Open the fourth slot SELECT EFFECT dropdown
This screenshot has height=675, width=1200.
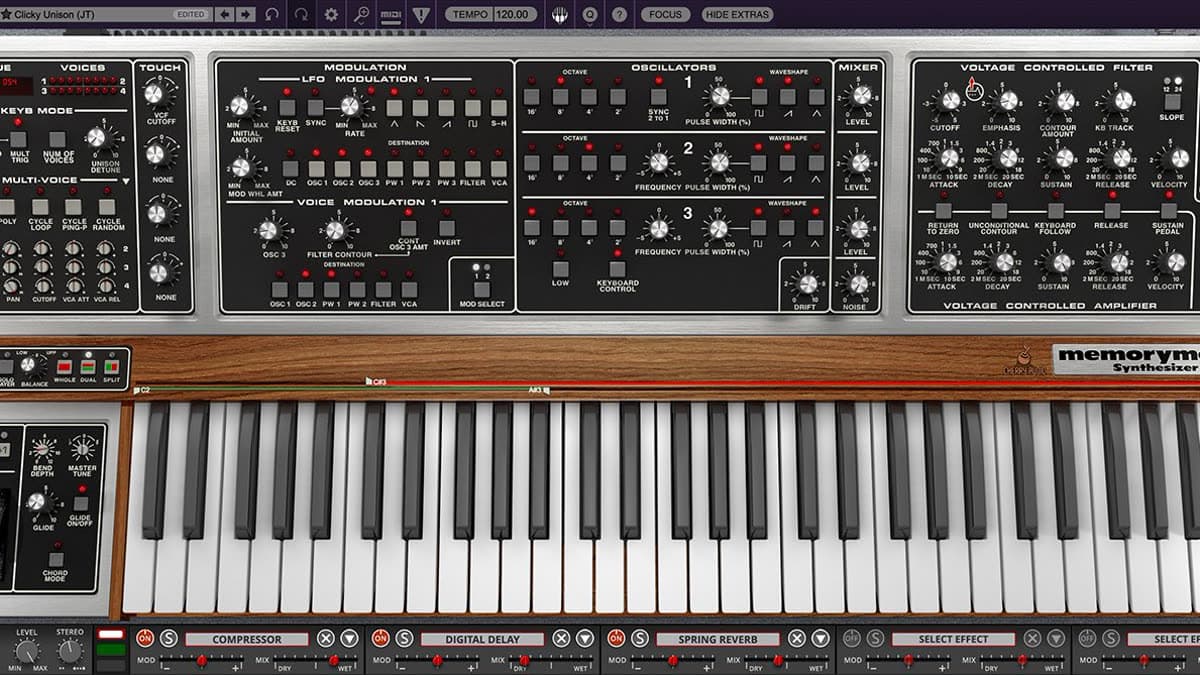click(x=953, y=639)
